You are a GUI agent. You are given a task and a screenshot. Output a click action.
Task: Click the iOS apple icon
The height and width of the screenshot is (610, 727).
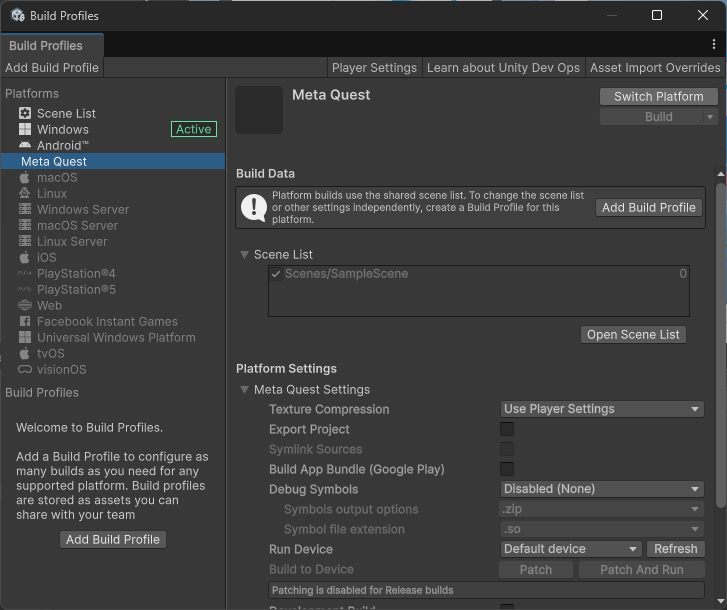[x=25, y=257]
